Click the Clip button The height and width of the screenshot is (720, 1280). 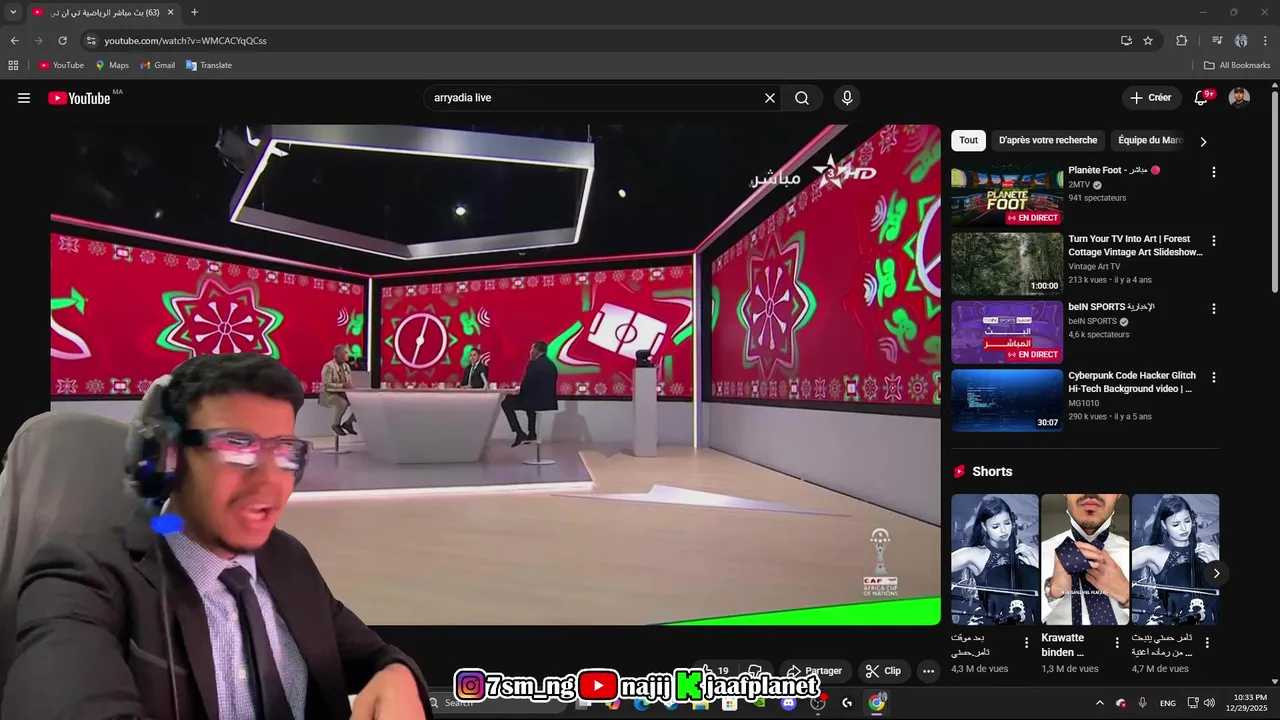click(x=884, y=671)
